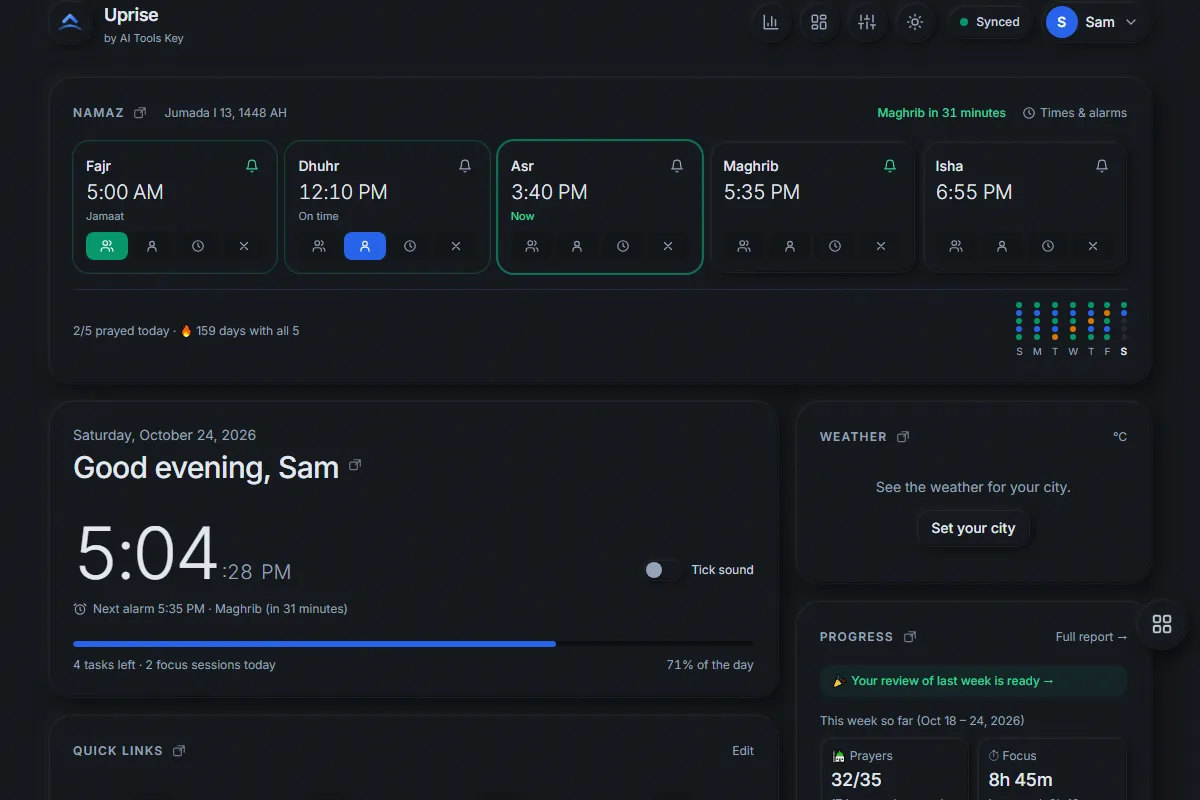Open the bar chart statistics icon in header

(x=771, y=22)
